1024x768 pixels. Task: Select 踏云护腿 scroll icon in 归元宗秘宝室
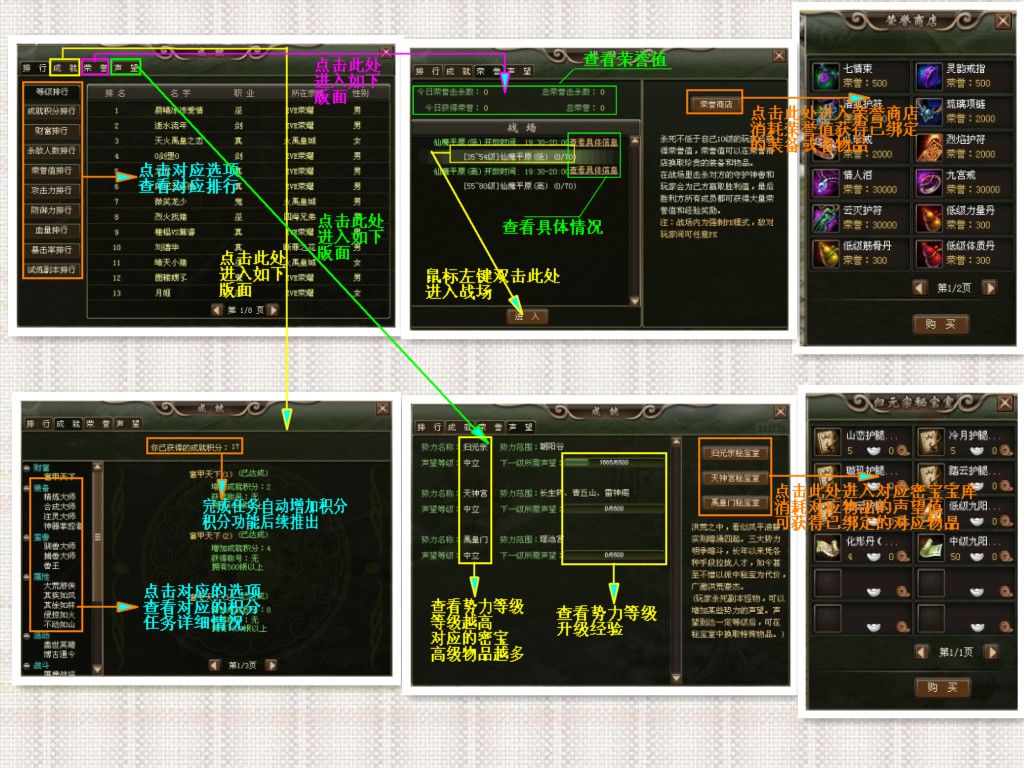coord(931,477)
